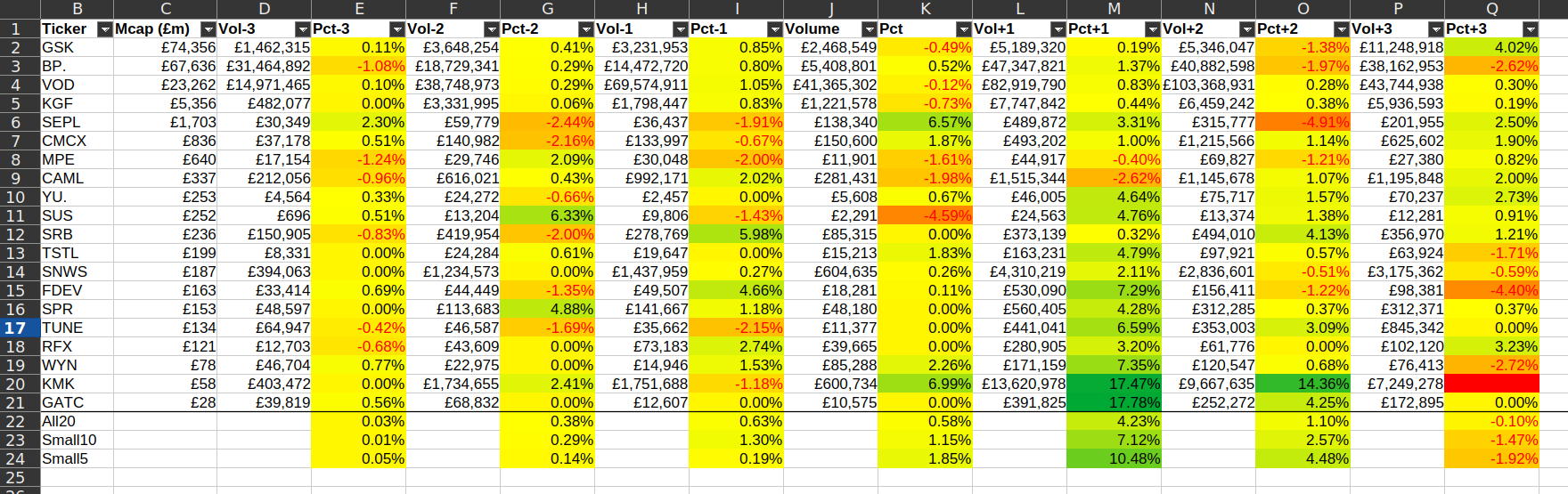1568x494 pixels.
Task: Expand the Vol+2 autofilter arrow
Action: [x=1246, y=29]
